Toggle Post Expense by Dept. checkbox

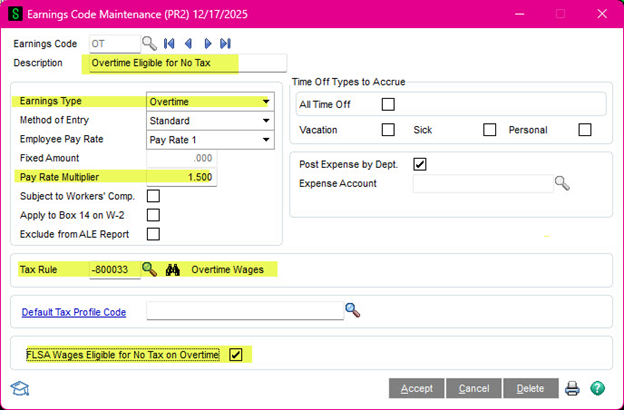click(420, 164)
